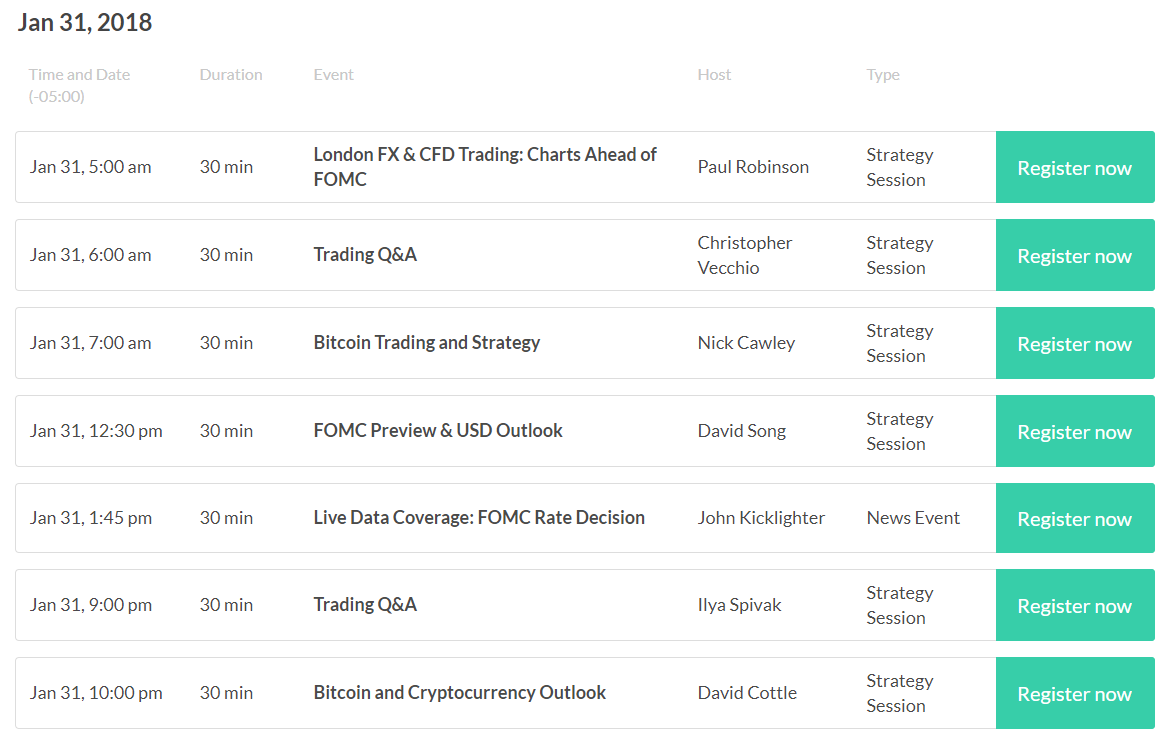
Task: Register for Christopher Vecchio's Trading Q&A
Action: 1074,255
